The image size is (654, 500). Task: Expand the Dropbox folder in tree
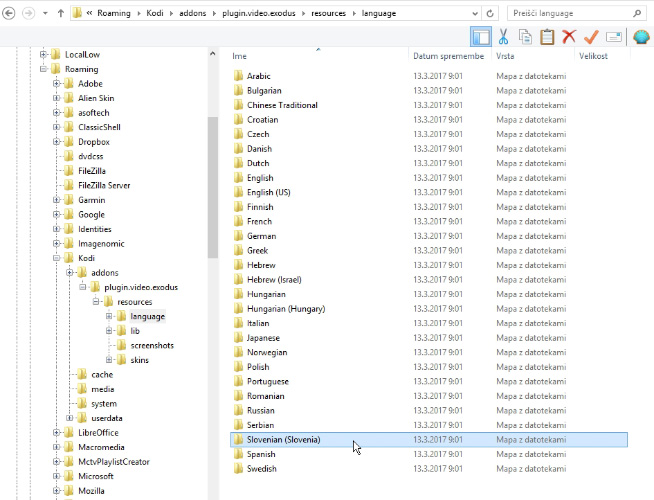(57, 142)
